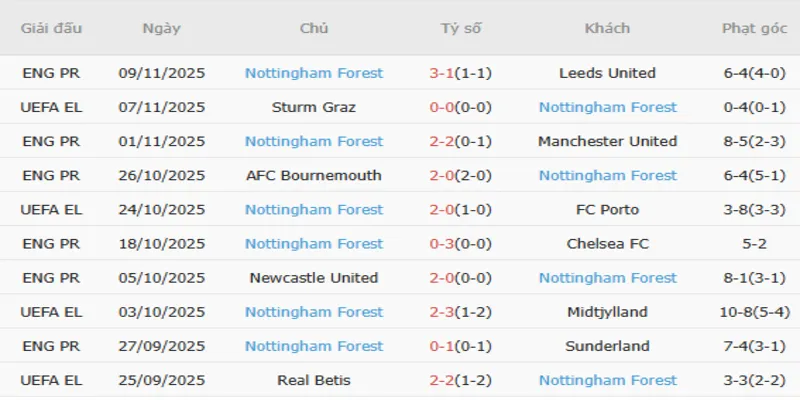Open the Leeds United team link
The height and width of the screenshot is (400, 800).
607,73
